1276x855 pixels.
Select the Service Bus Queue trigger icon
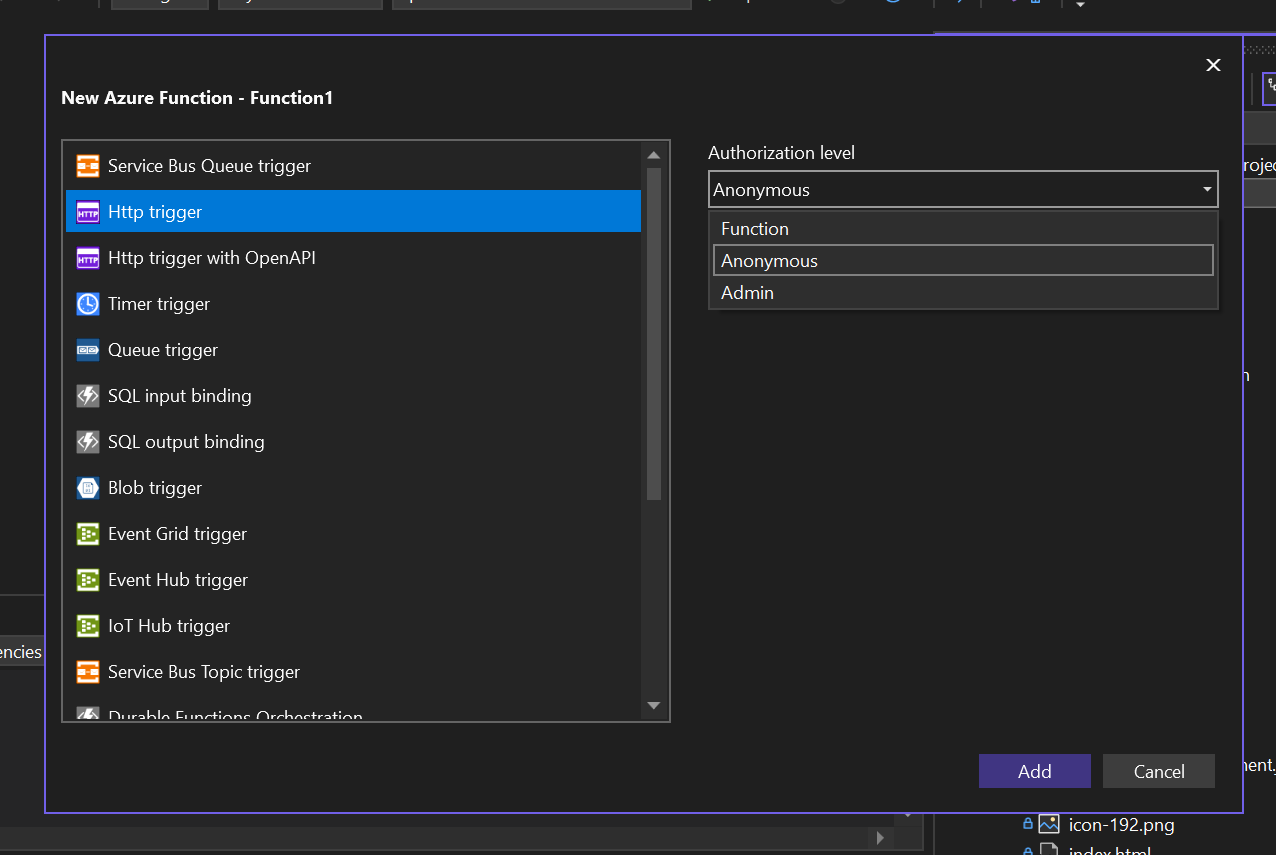(x=87, y=165)
